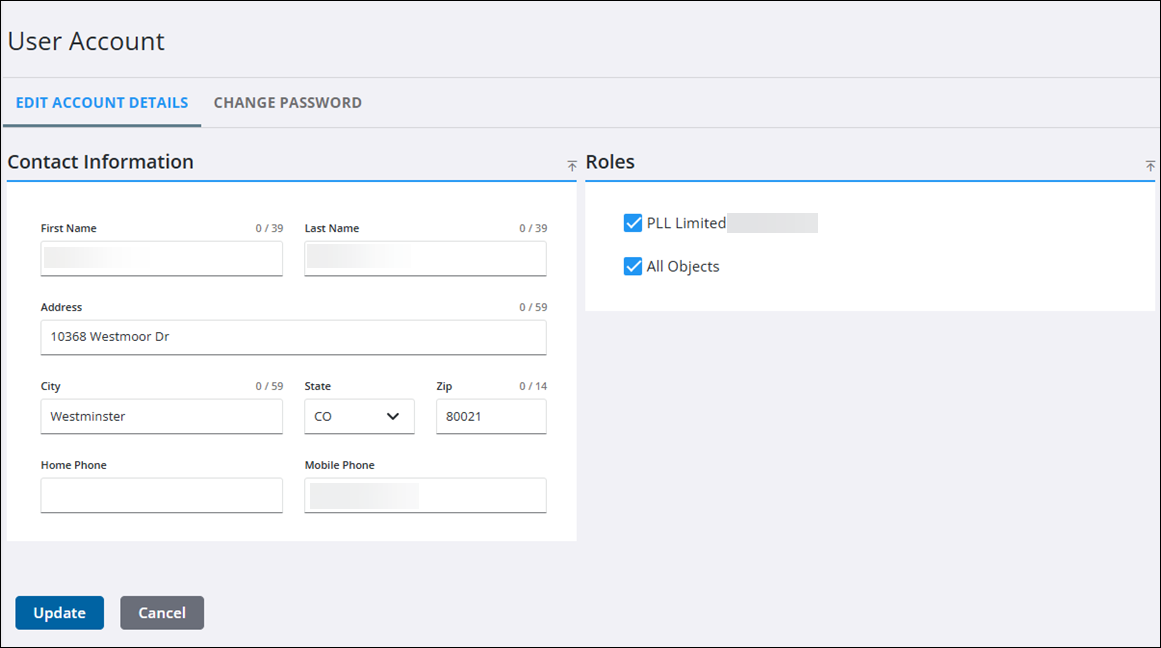Select the Mobile Phone input field
Viewport: 1161px width, 648px height.
point(425,495)
